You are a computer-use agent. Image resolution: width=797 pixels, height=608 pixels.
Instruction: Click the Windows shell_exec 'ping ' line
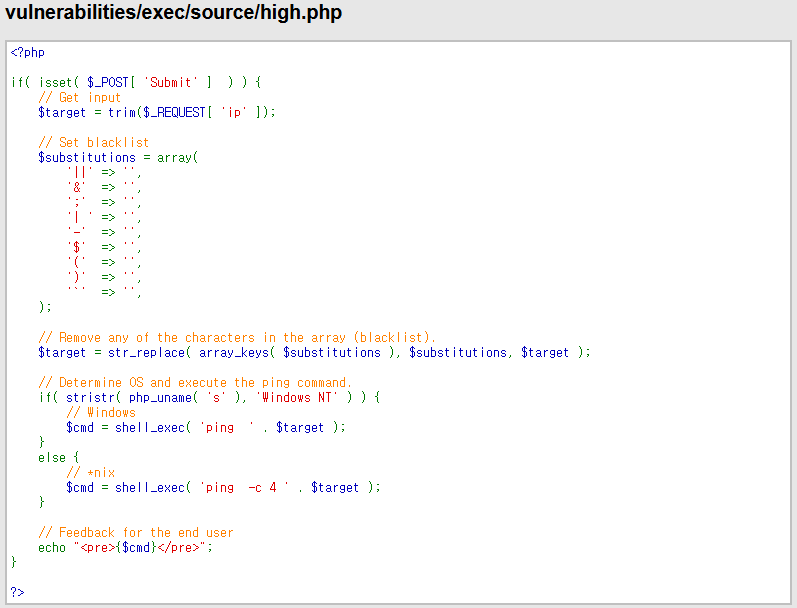click(x=206, y=428)
